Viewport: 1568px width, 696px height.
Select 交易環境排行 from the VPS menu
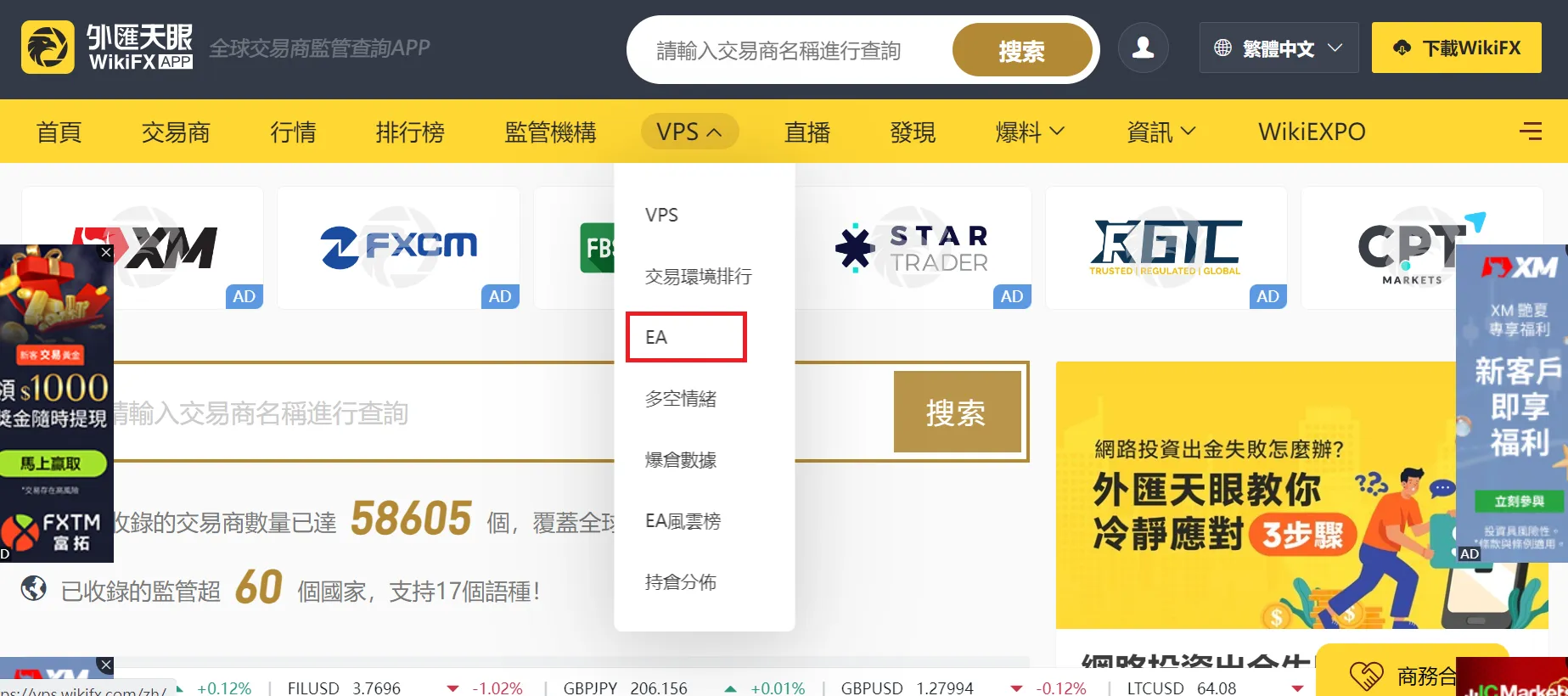coord(698,276)
